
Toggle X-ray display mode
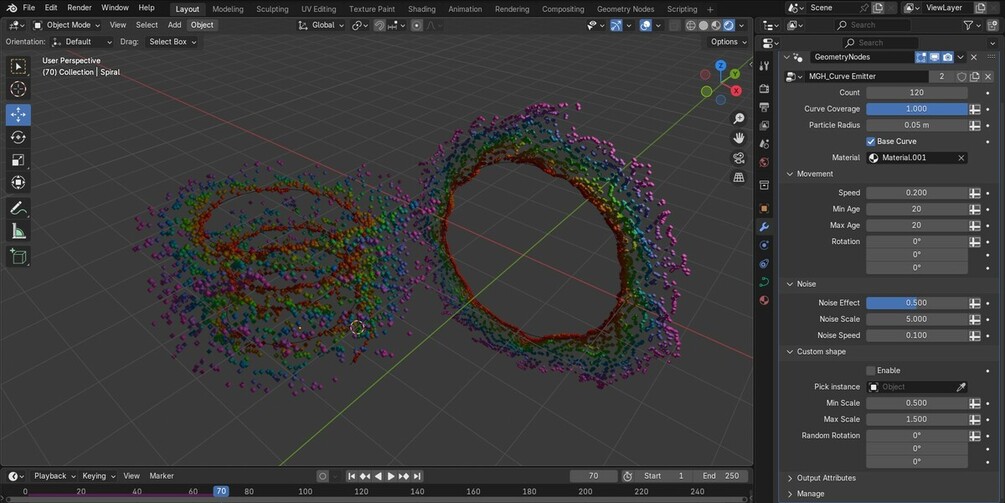point(674,25)
